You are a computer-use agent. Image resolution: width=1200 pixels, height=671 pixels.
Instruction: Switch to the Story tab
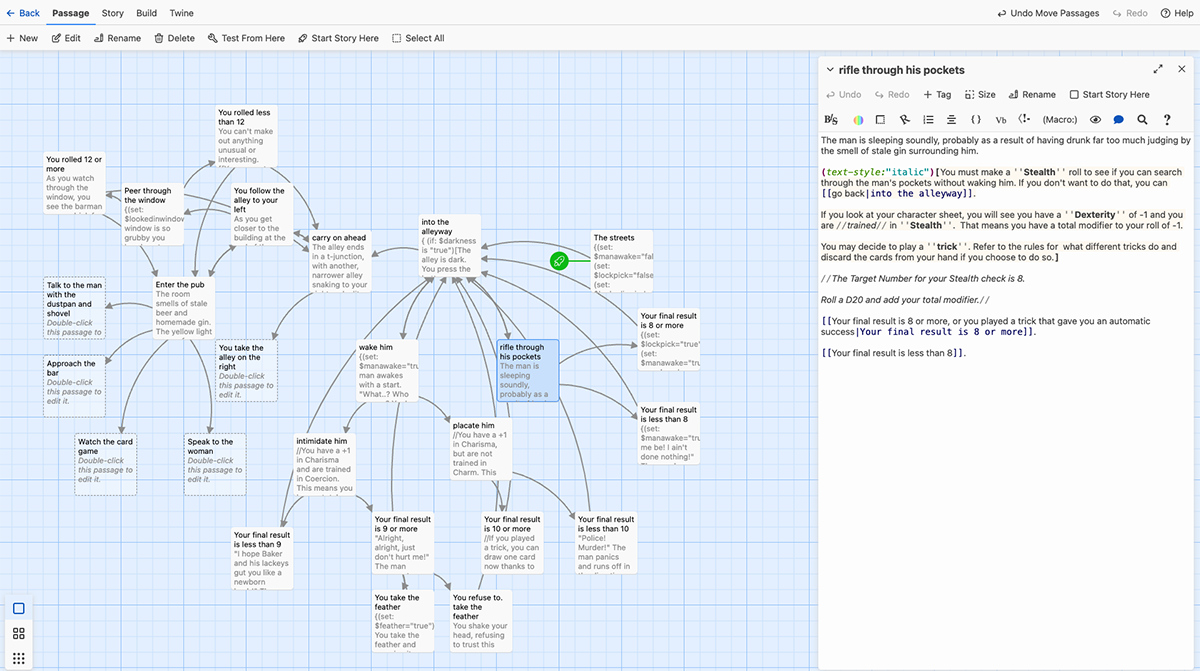[x=112, y=13]
